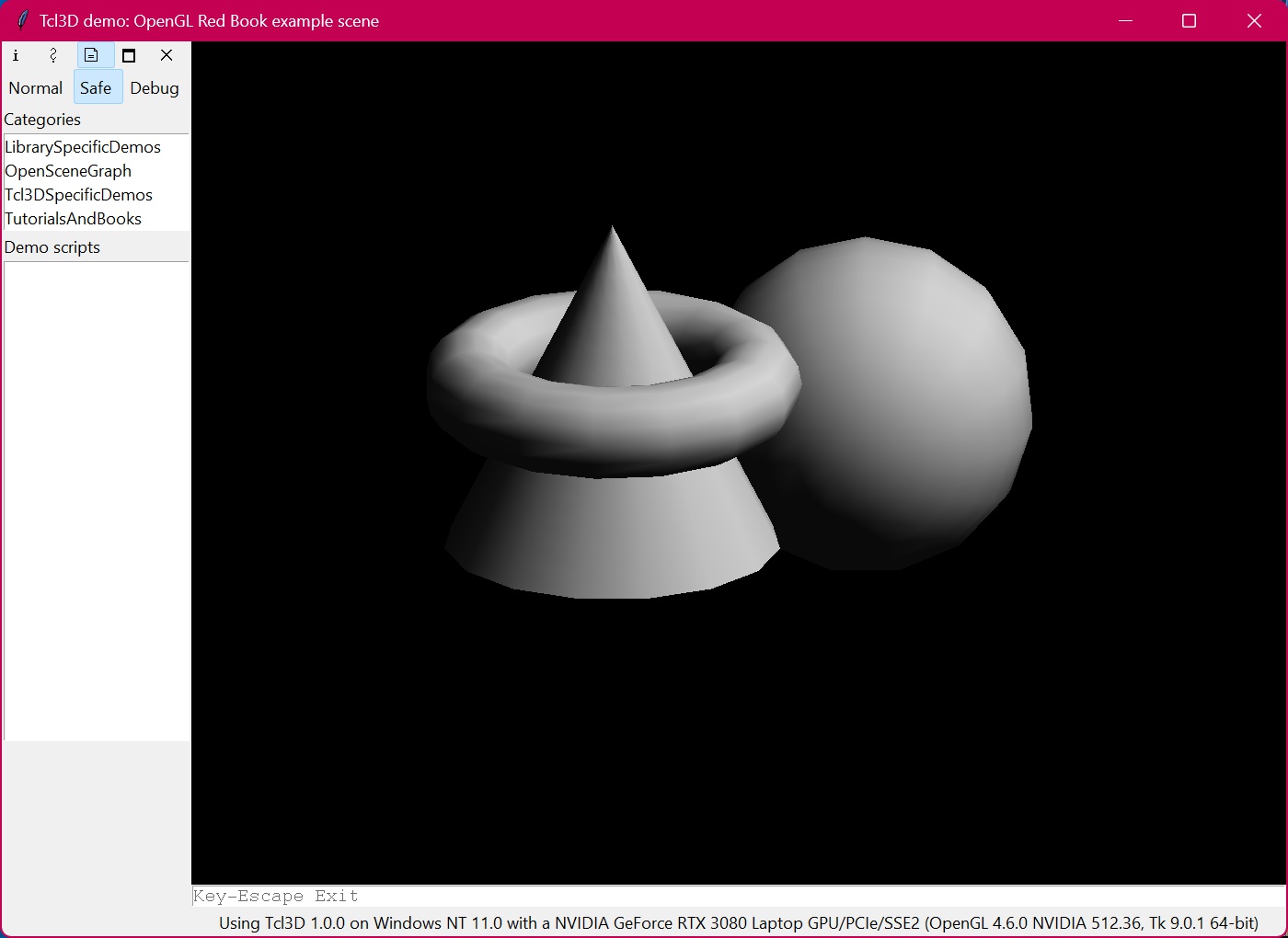Close the Tcl3D demo window
The height and width of the screenshot is (938, 1288).
pyautogui.click(x=1254, y=20)
